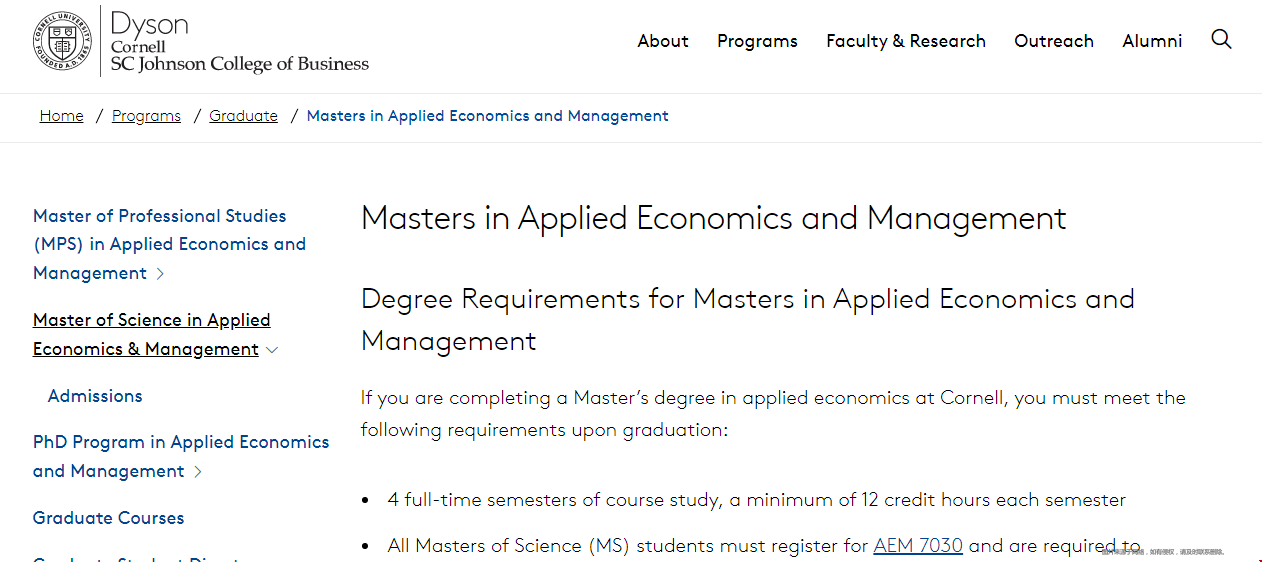This screenshot has width=1262, height=562.
Task: Expand chevron next to PhD Program link
Action: (198, 471)
